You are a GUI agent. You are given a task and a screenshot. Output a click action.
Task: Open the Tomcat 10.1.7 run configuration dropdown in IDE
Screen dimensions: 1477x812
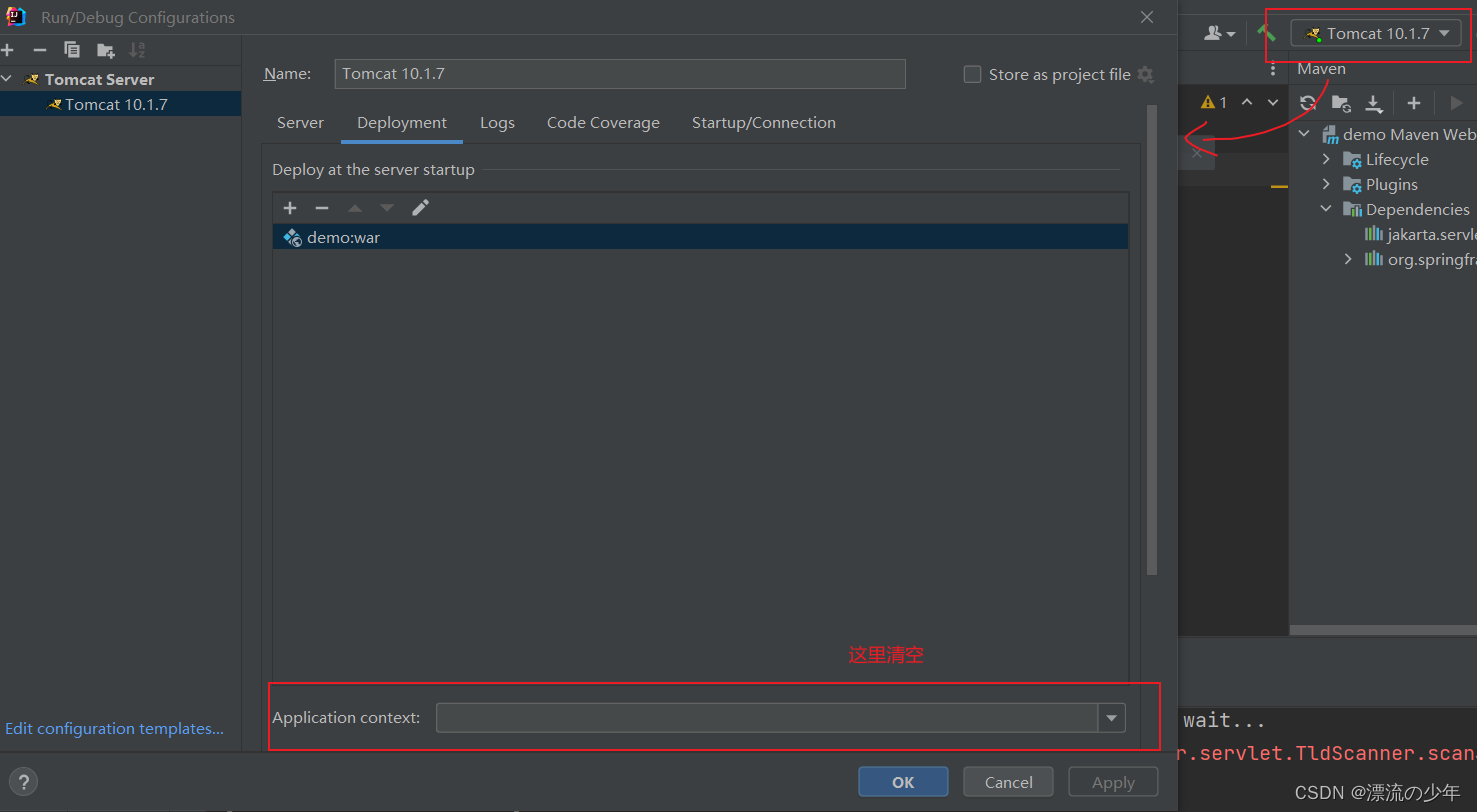click(x=1376, y=33)
